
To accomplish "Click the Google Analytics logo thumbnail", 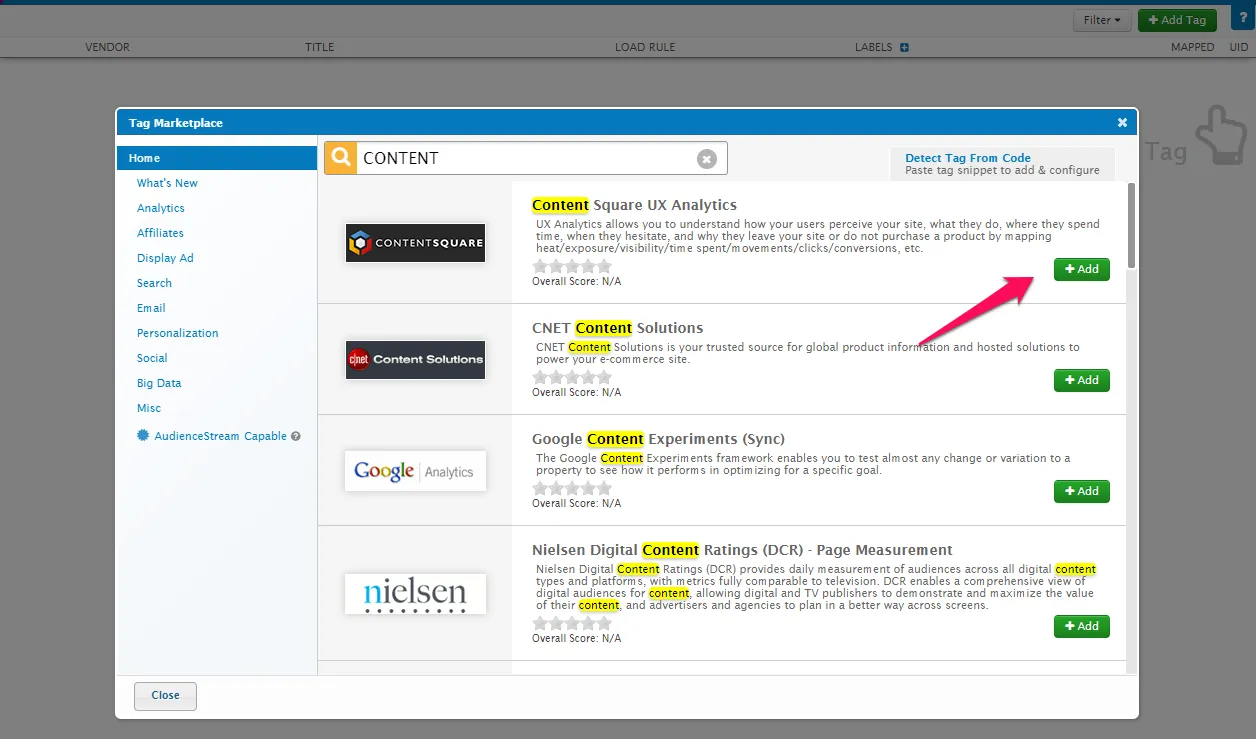I will tap(415, 471).
